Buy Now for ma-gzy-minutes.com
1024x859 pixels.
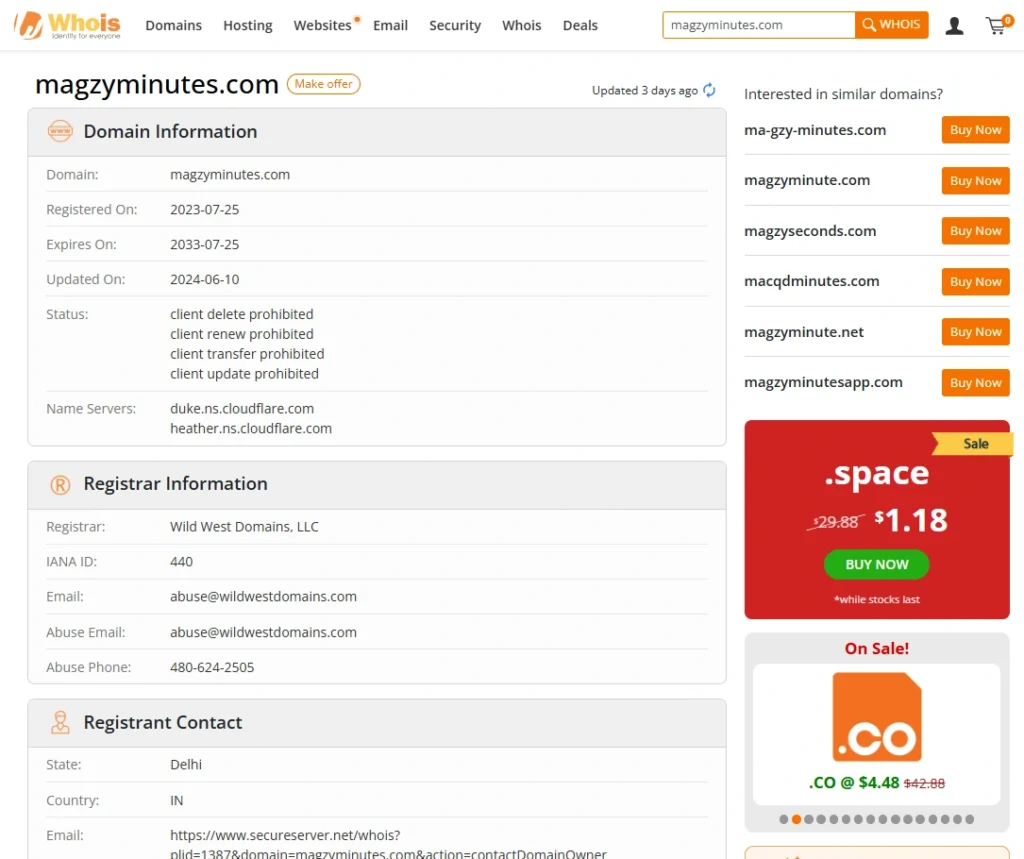coord(975,129)
